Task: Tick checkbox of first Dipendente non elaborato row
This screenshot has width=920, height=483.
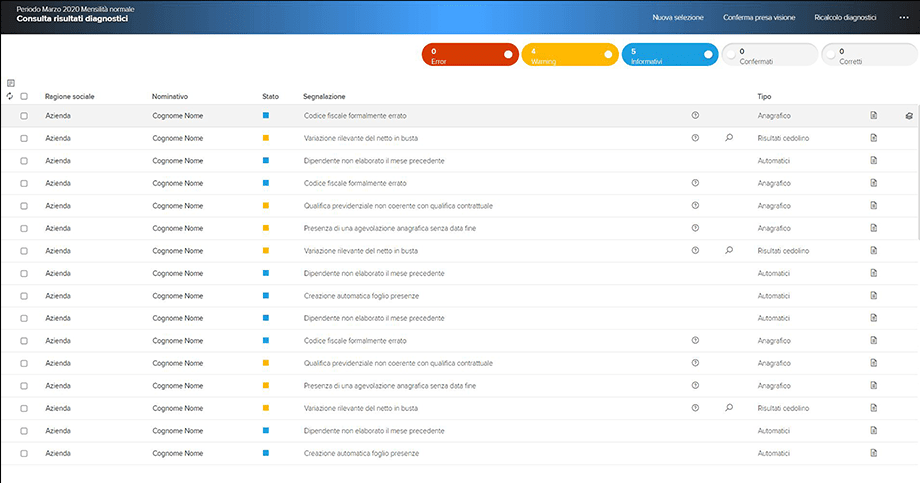Action: coord(24,160)
